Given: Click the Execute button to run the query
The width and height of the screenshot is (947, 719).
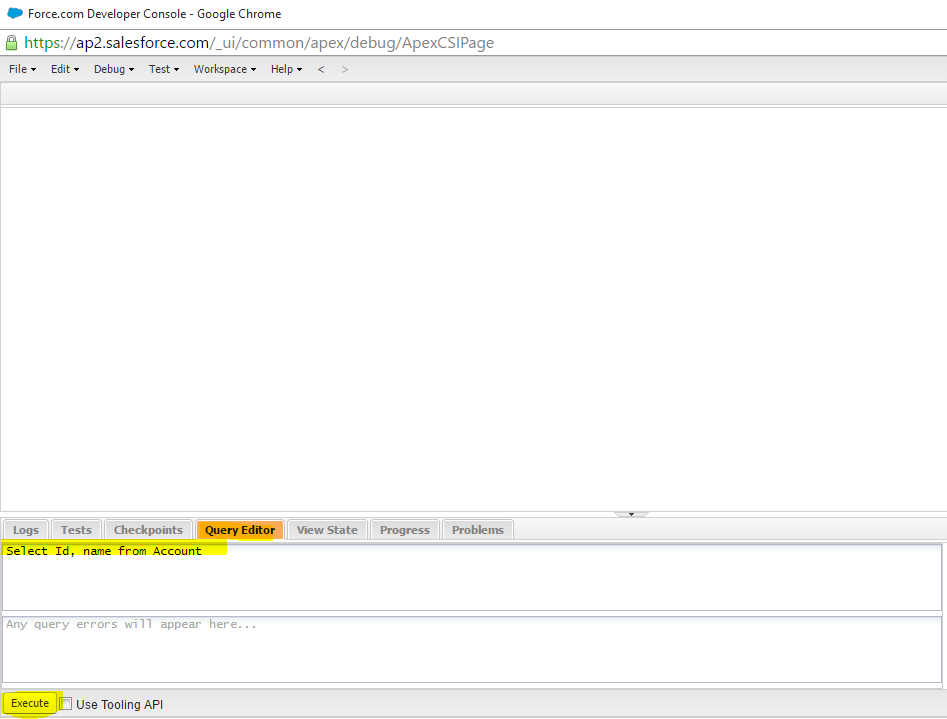Looking at the screenshot, I should coord(29,703).
